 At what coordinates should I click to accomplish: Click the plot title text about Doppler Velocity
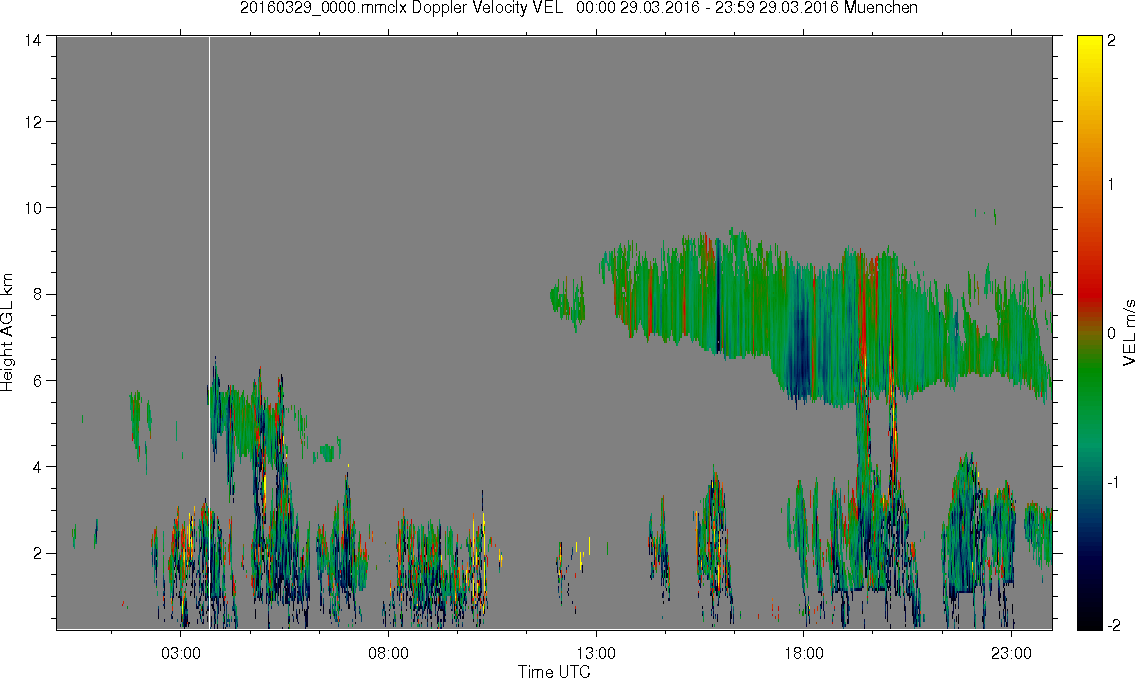[x=579, y=8]
